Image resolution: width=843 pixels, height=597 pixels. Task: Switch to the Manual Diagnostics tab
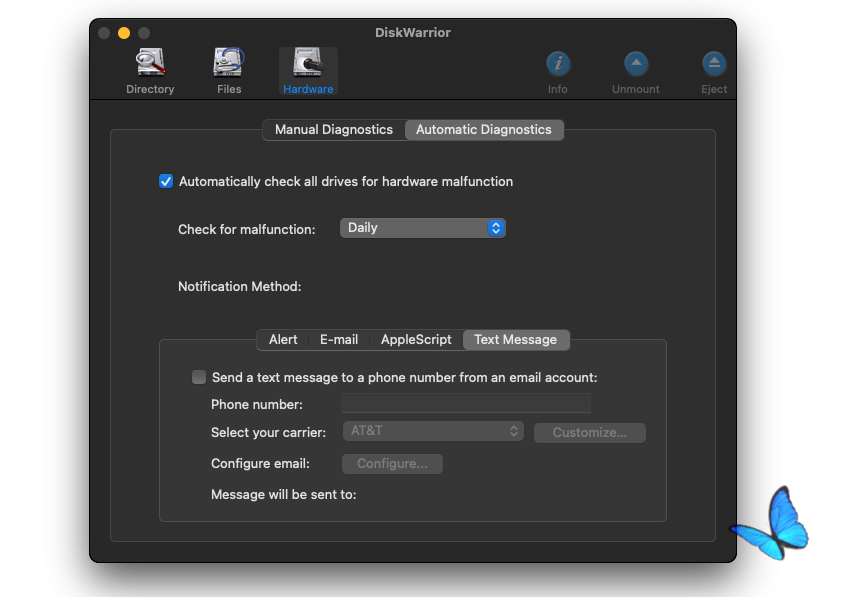coord(334,130)
